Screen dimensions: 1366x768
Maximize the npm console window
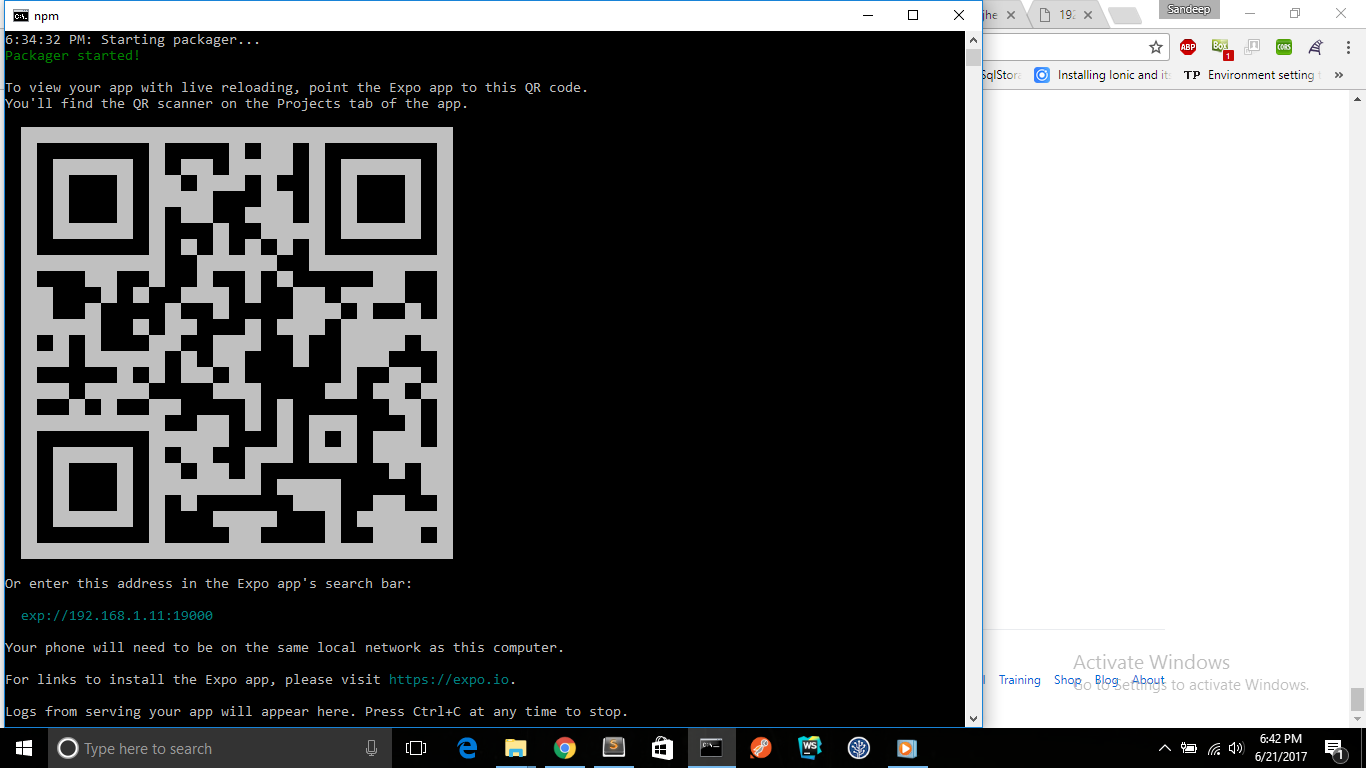pos(913,15)
